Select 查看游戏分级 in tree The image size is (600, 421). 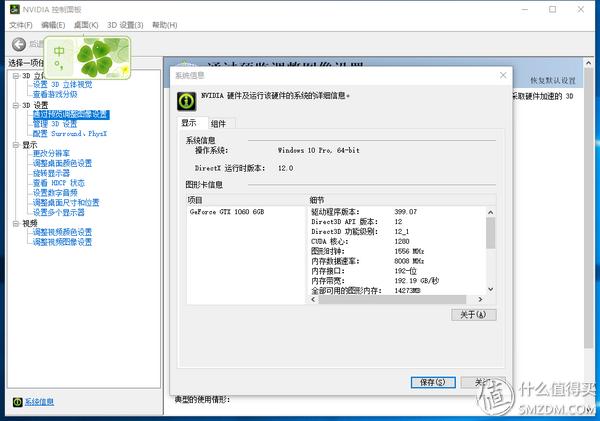(x=55, y=94)
